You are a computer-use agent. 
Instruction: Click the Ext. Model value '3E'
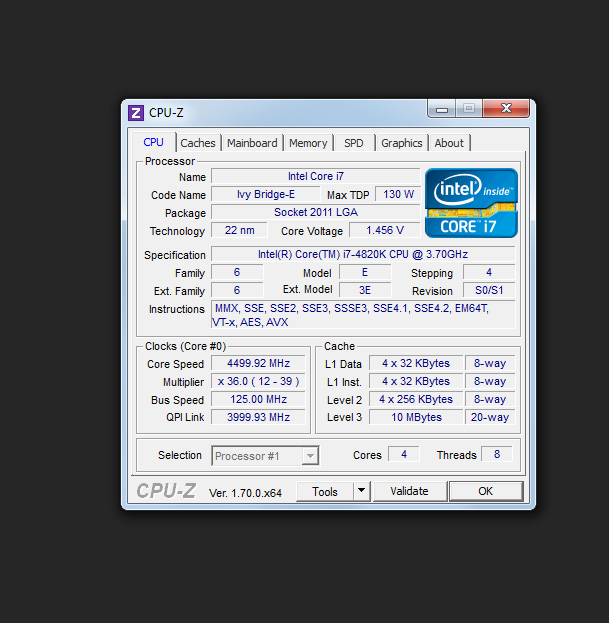tap(365, 290)
